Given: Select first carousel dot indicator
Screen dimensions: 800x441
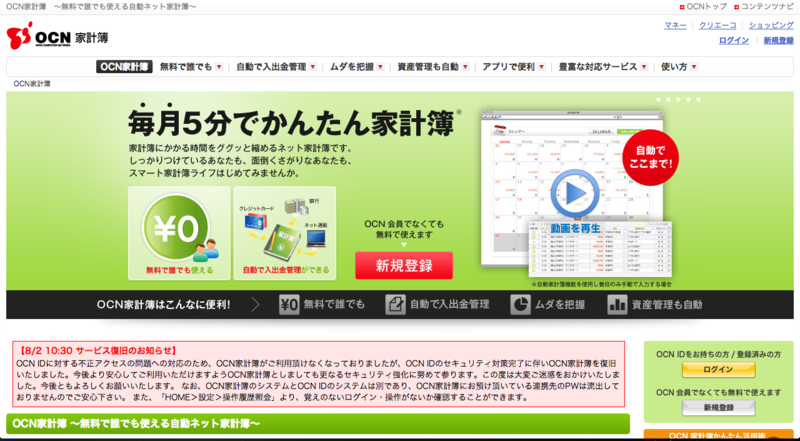Looking at the screenshot, I should 659,100.
